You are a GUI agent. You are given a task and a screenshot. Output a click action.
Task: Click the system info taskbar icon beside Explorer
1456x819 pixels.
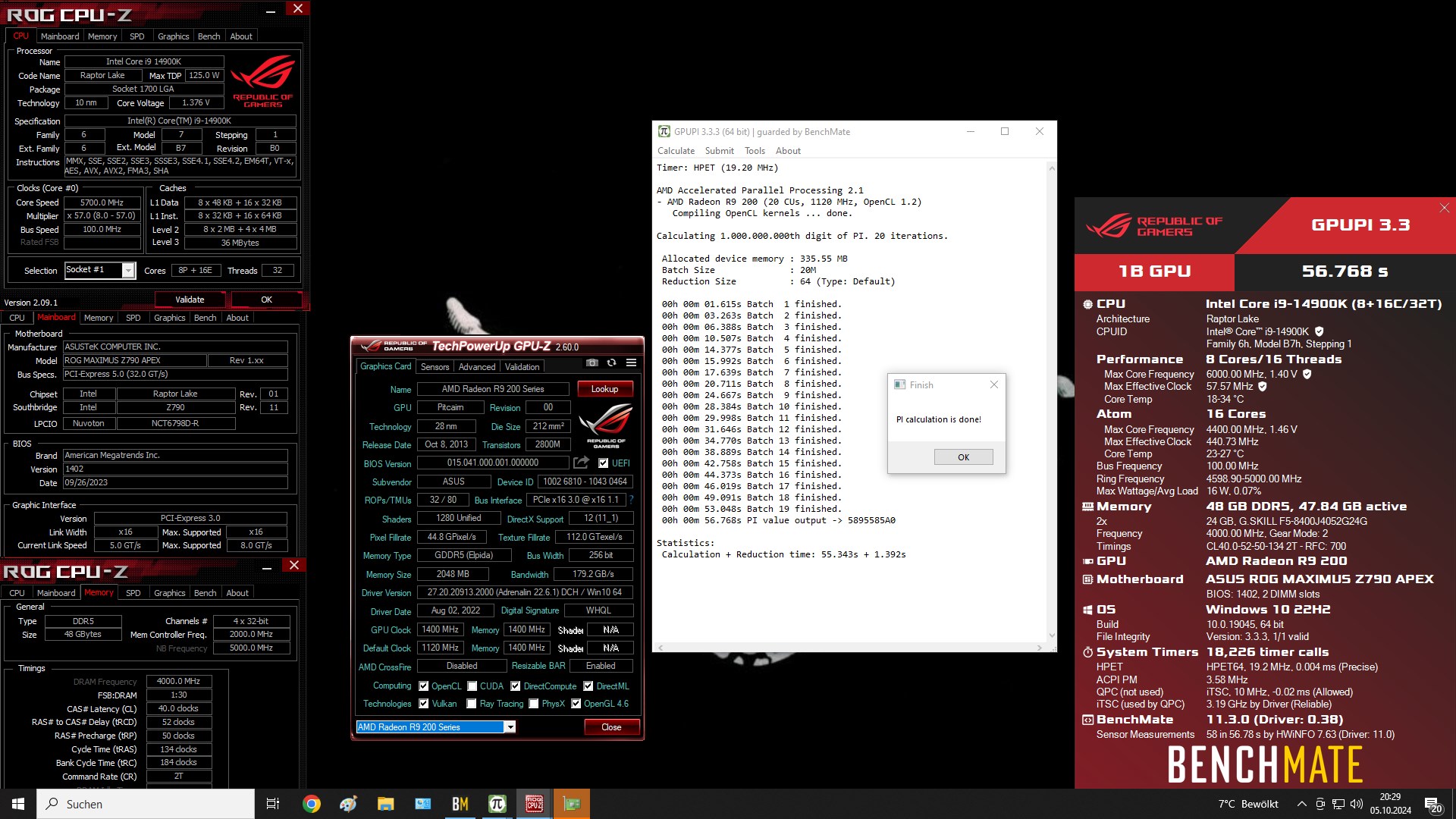[x=422, y=804]
